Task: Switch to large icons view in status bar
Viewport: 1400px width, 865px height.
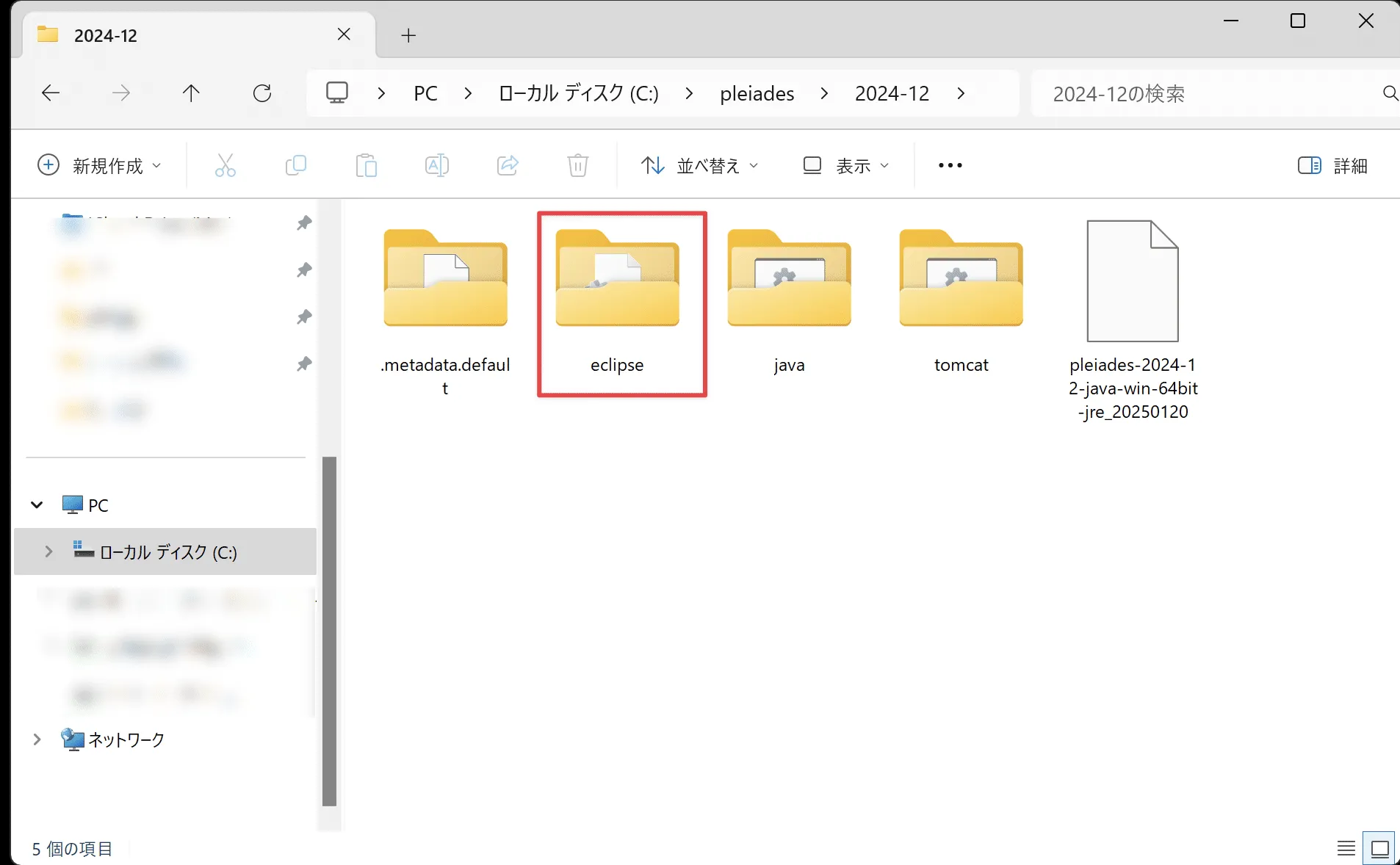Action: (x=1380, y=849)
